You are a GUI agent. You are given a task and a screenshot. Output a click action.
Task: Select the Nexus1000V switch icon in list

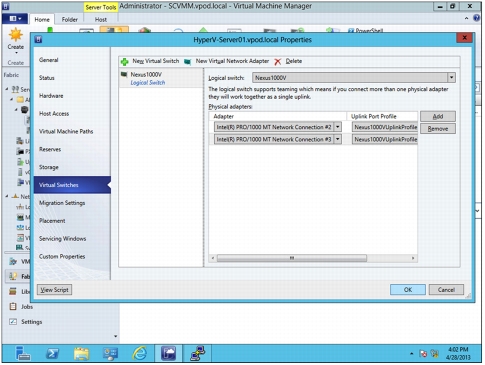pyautogui.click(x=124, y=74)
